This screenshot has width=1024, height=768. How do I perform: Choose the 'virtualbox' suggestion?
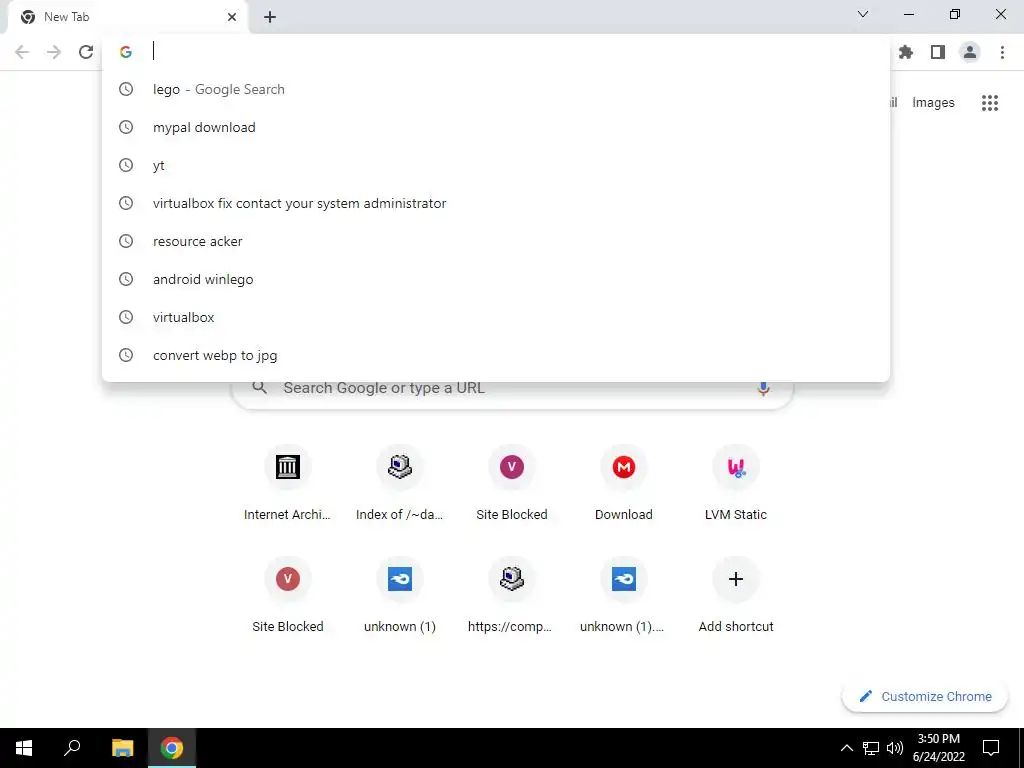coord(496,317)
